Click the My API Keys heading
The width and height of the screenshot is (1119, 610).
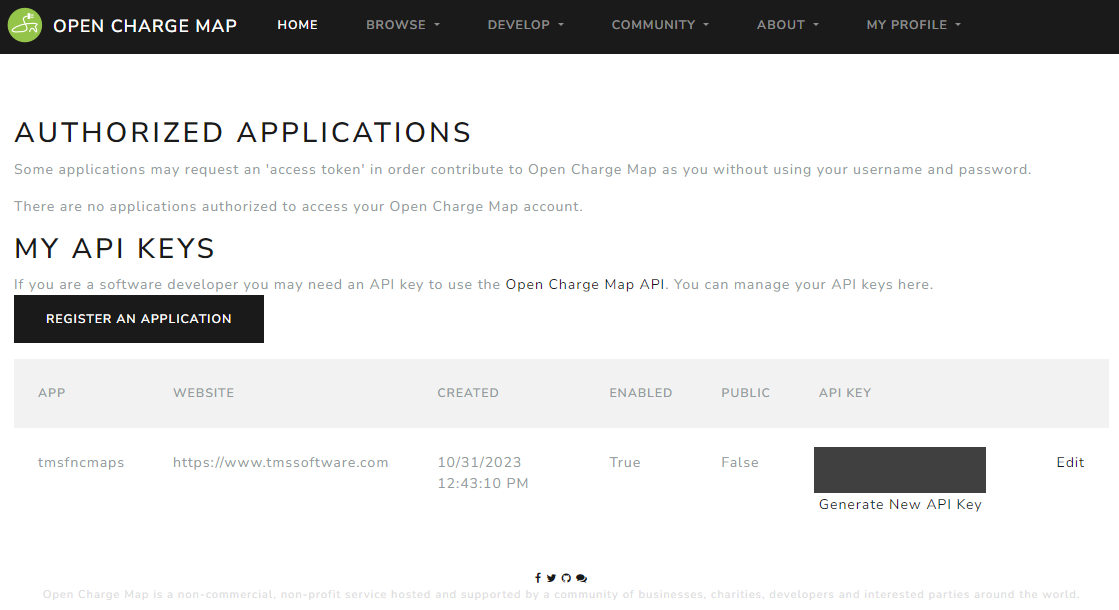click(114, 249)
